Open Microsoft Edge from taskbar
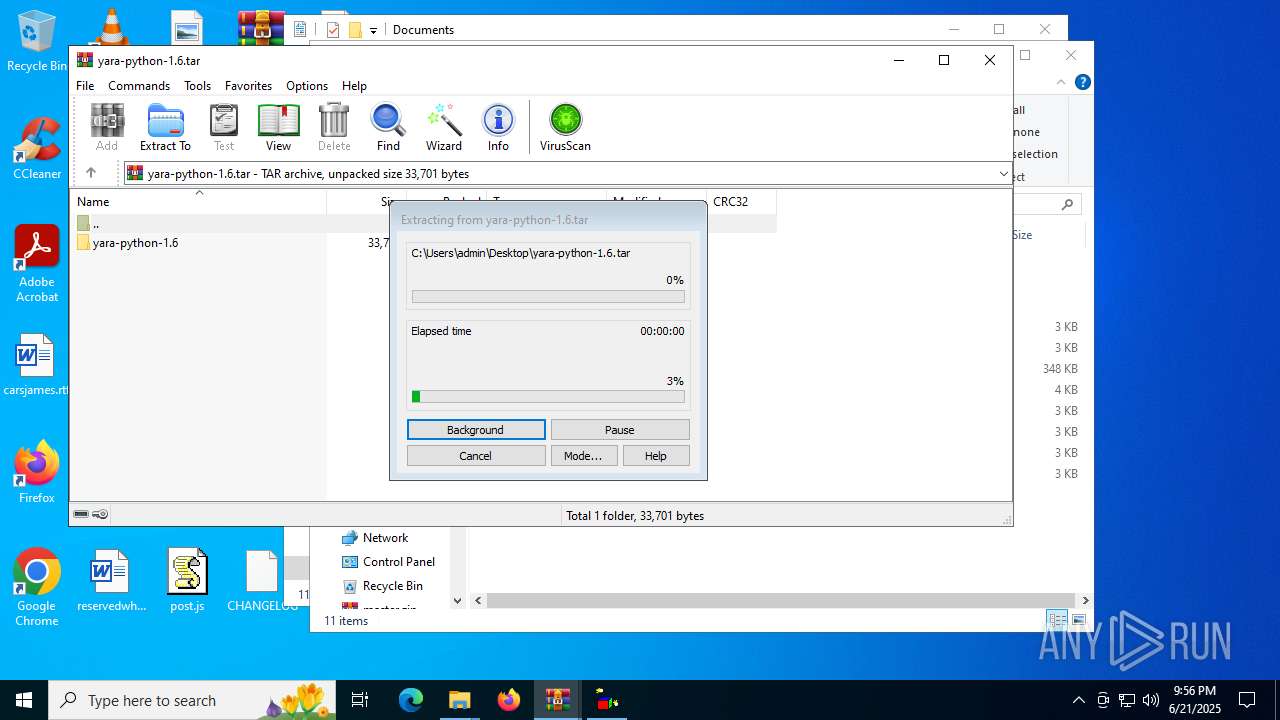Screen dimensions: 1280x720 (411, 700)
